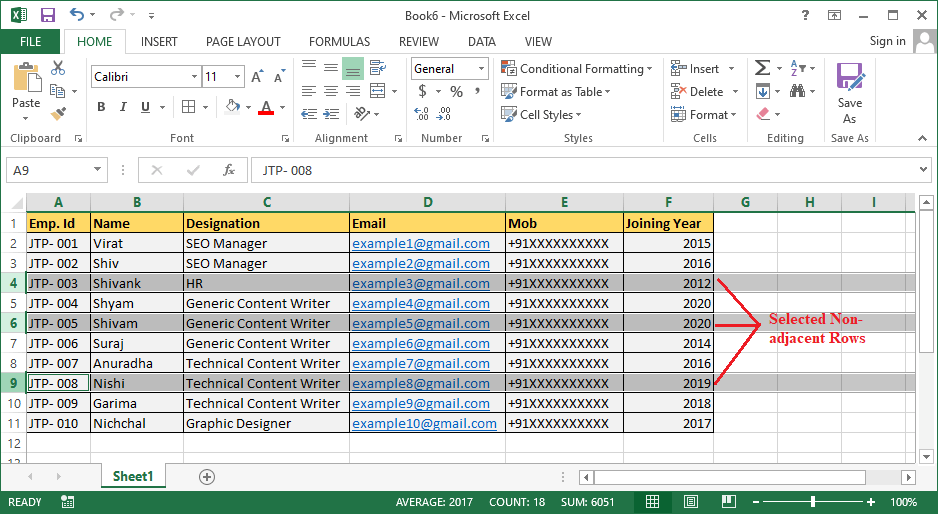Click the Find & Select binoculars icon

(x=797, y=91)
